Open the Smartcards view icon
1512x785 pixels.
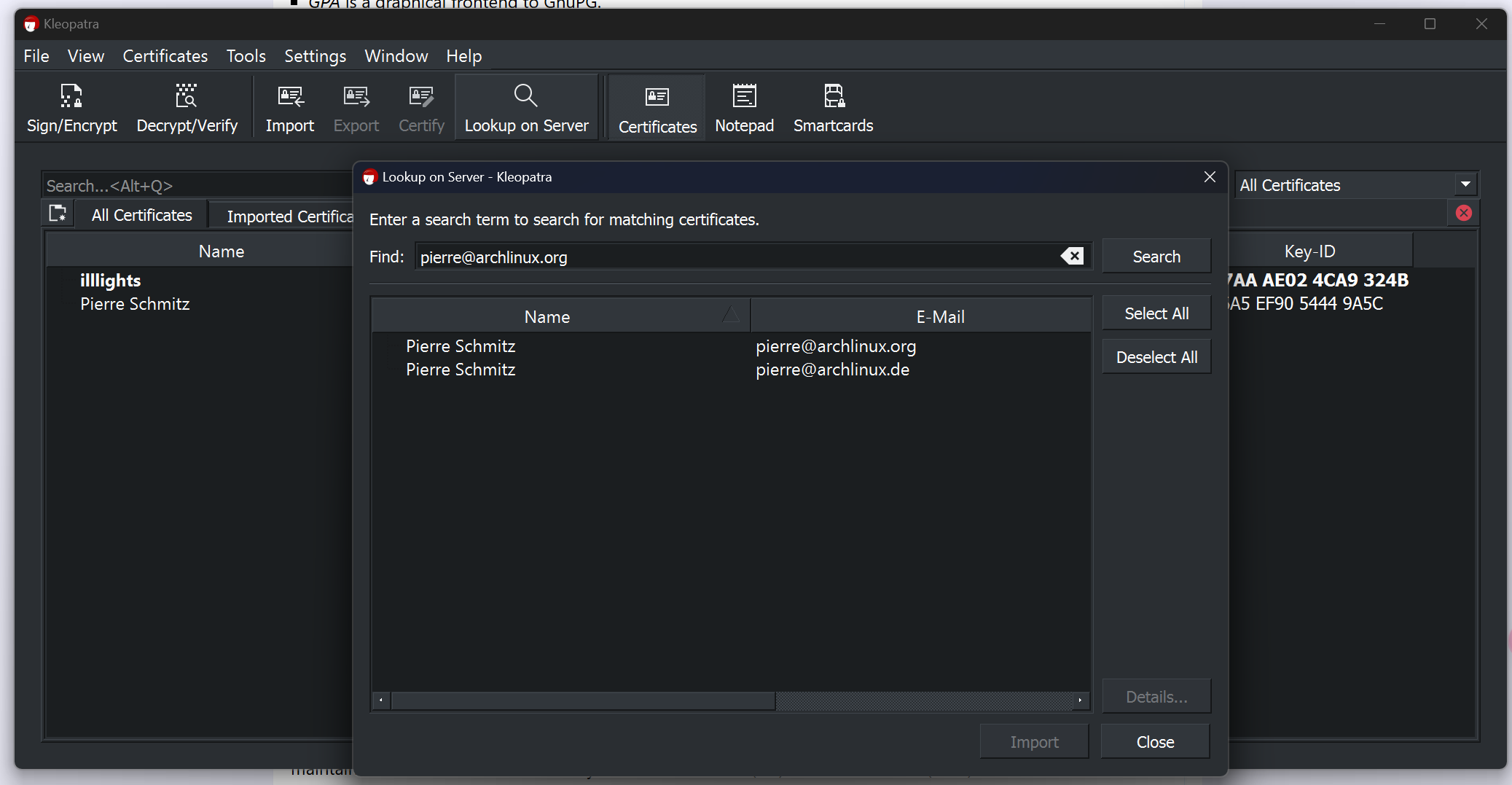click(x=833, y=96)
